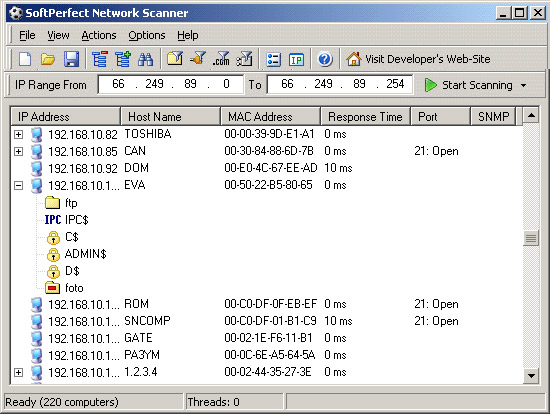This screenshot has height=414, width=550.
Task: Click the filter icon beside .com
Action: click(244, 59)
